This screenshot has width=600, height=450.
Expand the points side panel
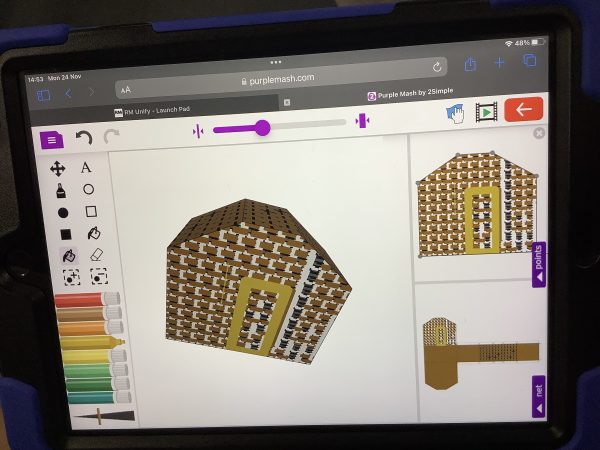click(x=538, y=264)
